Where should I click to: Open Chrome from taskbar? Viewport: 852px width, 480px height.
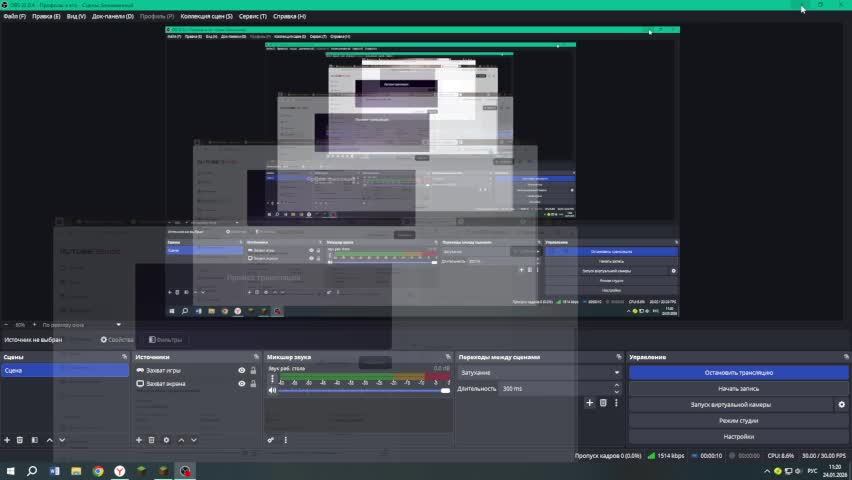click(98, 471)
